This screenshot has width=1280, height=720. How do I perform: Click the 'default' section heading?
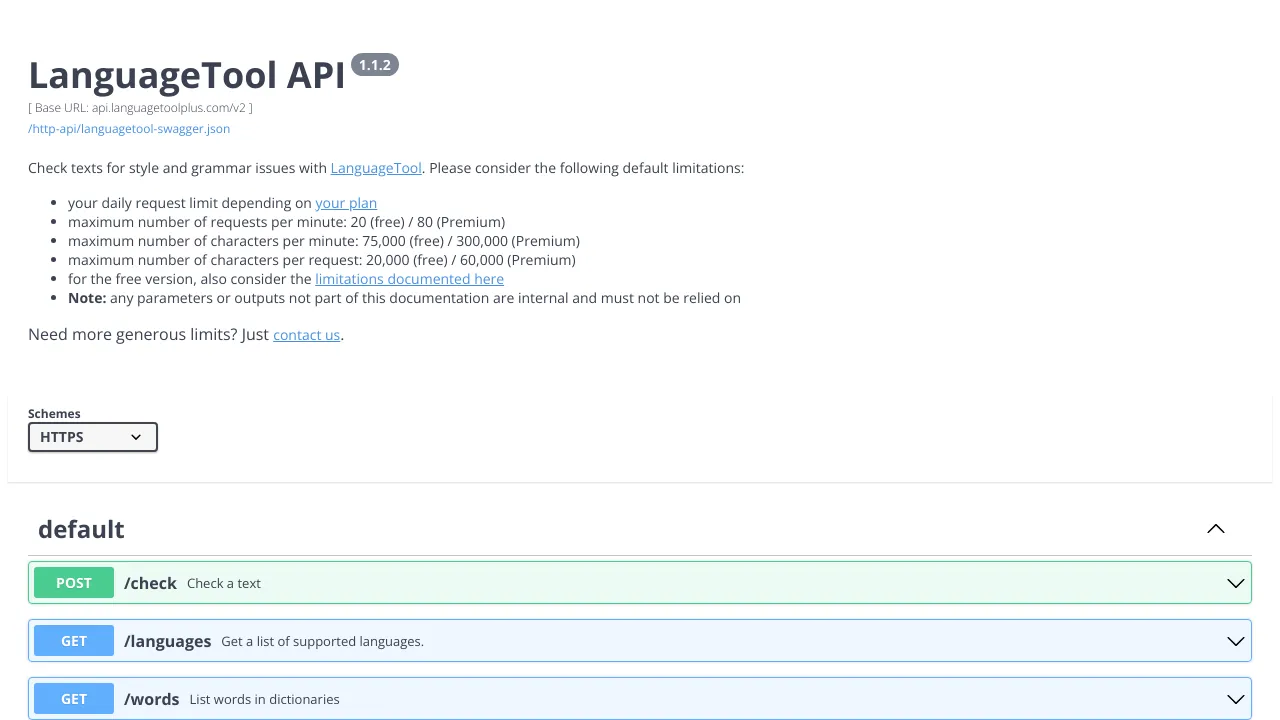pos(81,529)
